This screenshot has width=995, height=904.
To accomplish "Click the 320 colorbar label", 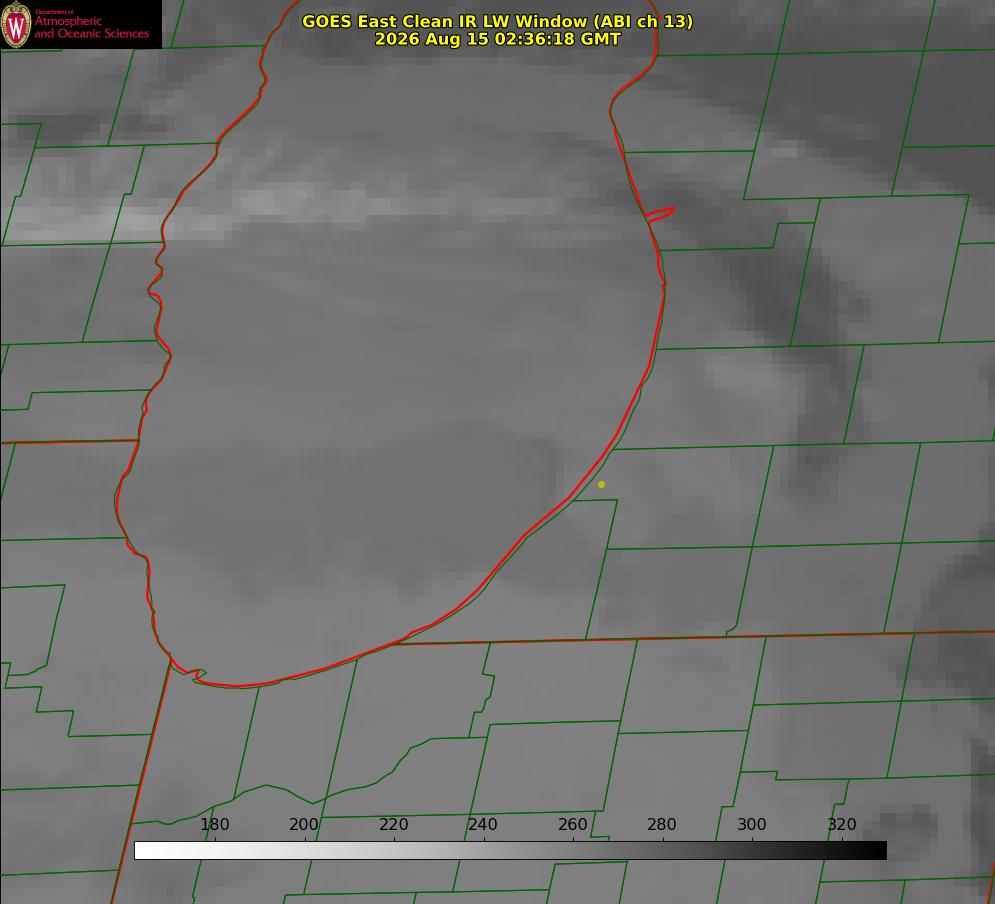I will (842, 824).
